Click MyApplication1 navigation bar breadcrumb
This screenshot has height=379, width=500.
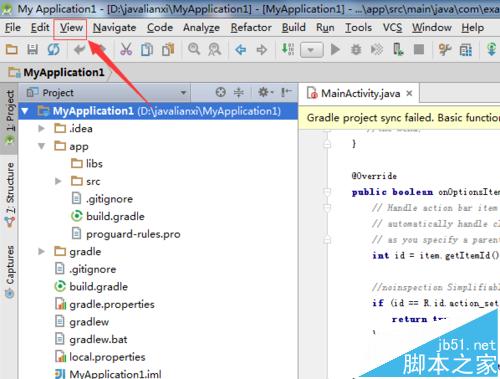56,72
